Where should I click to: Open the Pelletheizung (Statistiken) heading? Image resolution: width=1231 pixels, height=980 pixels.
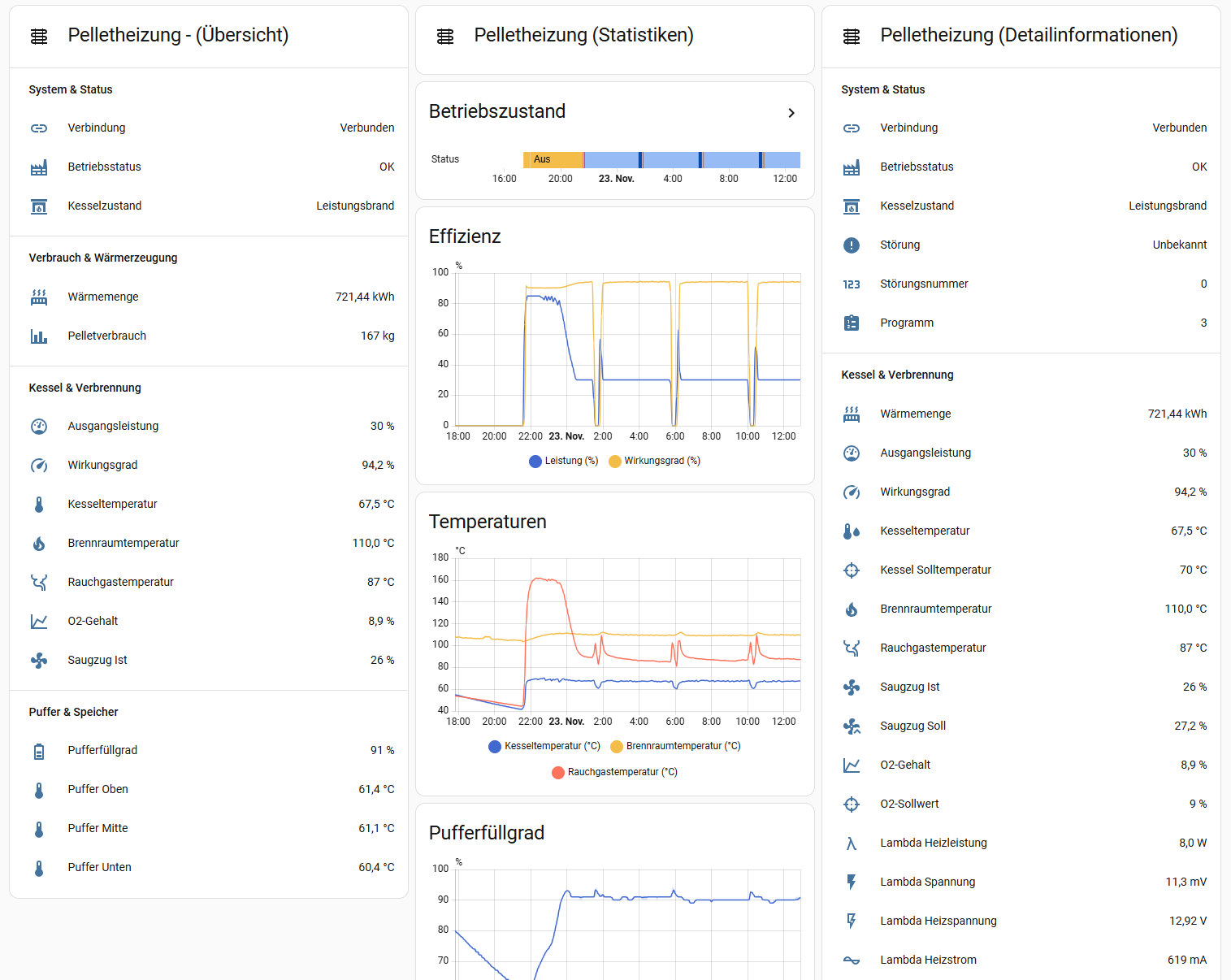(583, 36)
